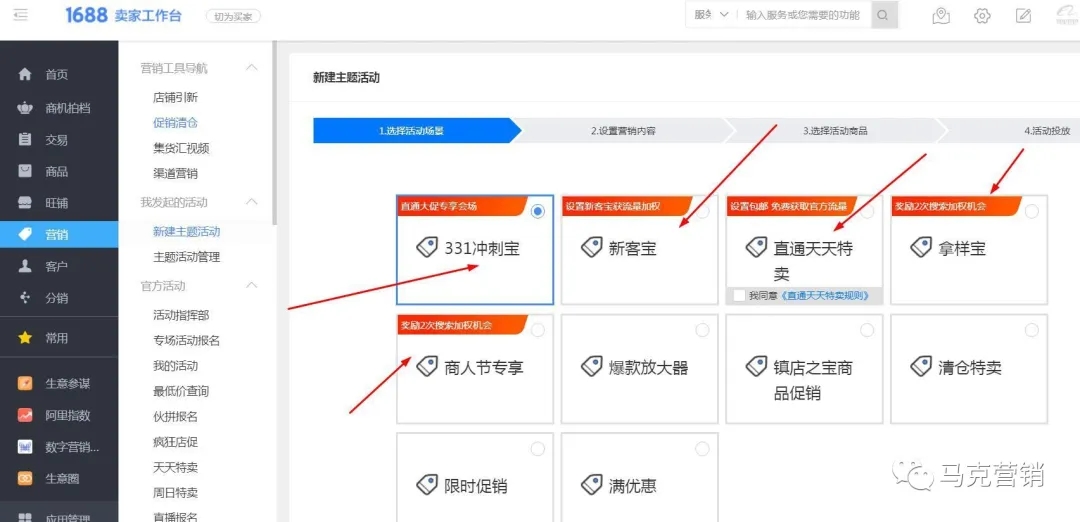The height and width of the screenshot is (522, 1080).
Task: Open 活动指挥部 menu item
Action: (x=181, y=315)
